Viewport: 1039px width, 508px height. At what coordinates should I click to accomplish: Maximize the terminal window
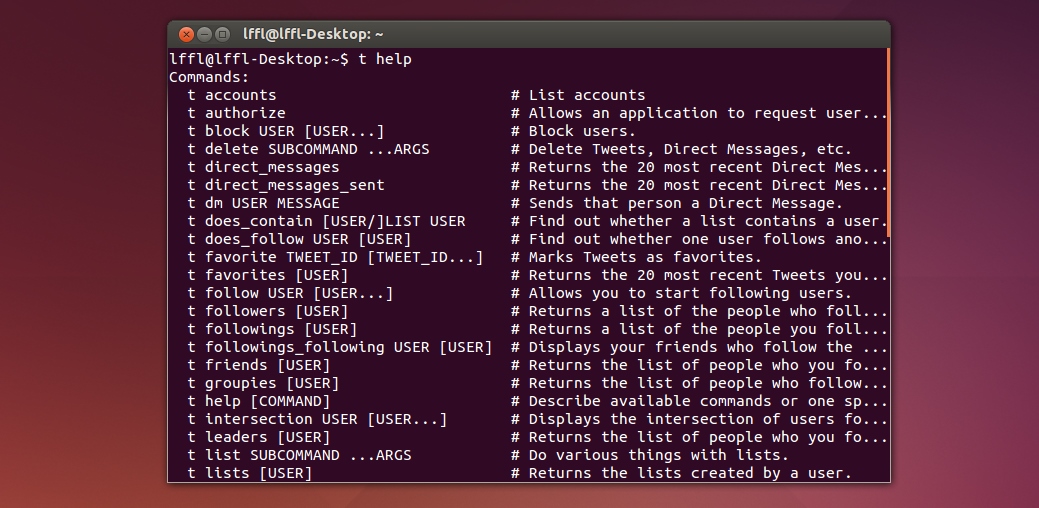pyautogui.click(x=222, y=34)
